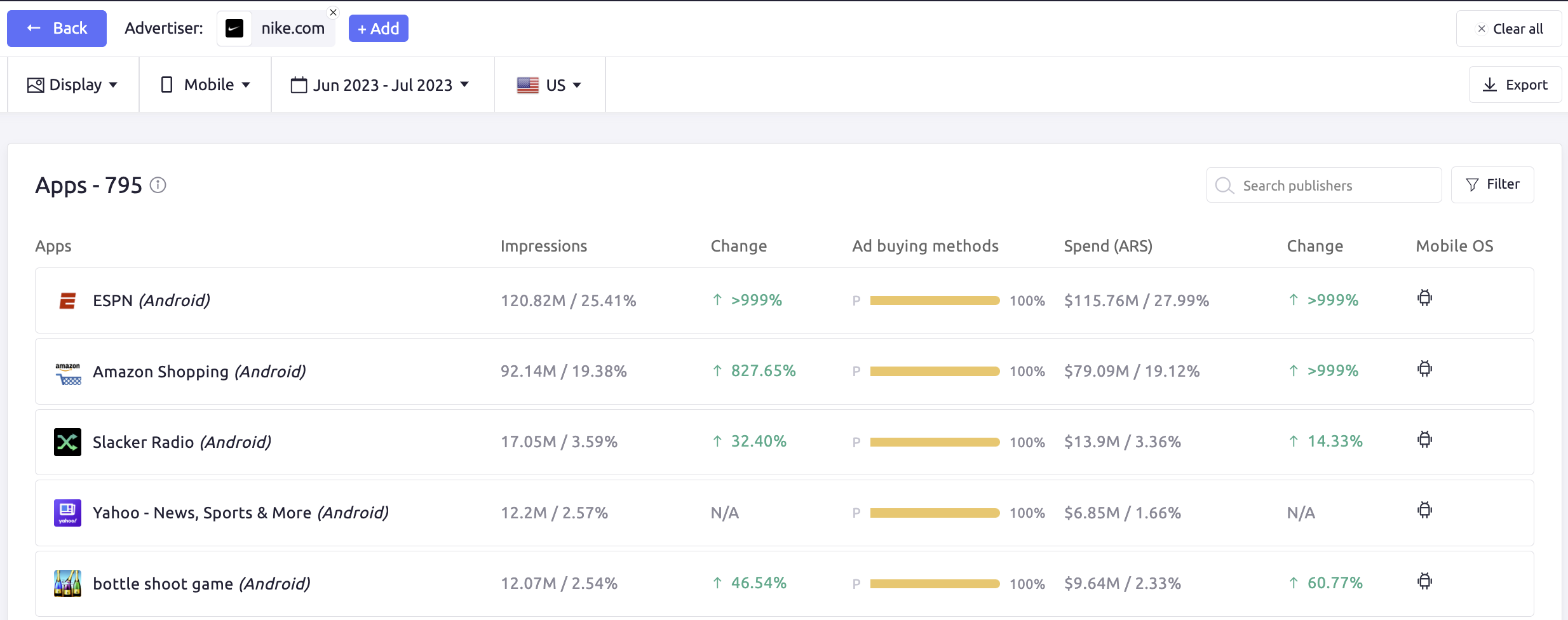Open the bottle shoot game (Android) row

[x=785, y=584]
